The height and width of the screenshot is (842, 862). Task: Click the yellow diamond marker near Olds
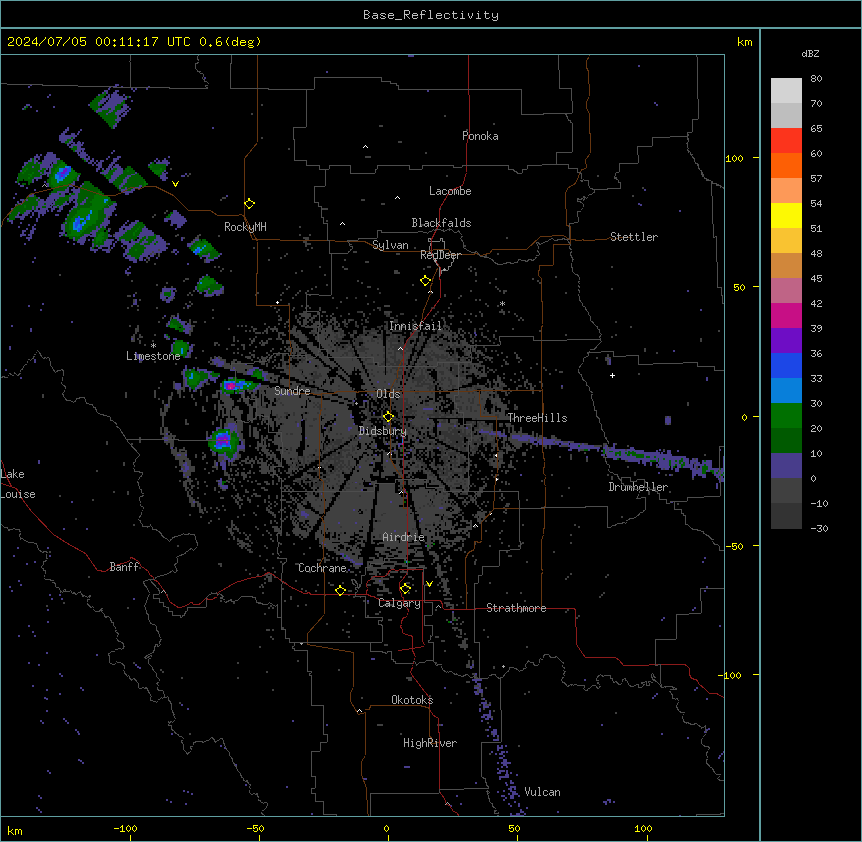click(x=388, y=417)
